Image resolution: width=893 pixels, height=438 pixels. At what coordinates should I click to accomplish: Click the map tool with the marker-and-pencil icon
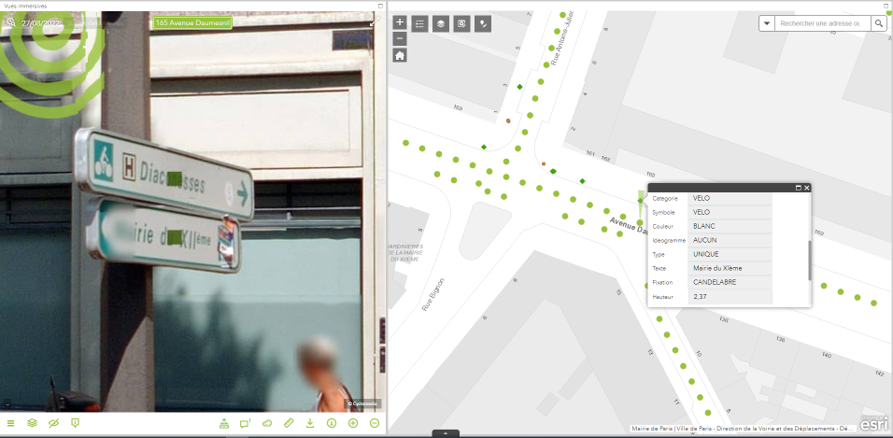pyautogui.click(x=483, y=23)
